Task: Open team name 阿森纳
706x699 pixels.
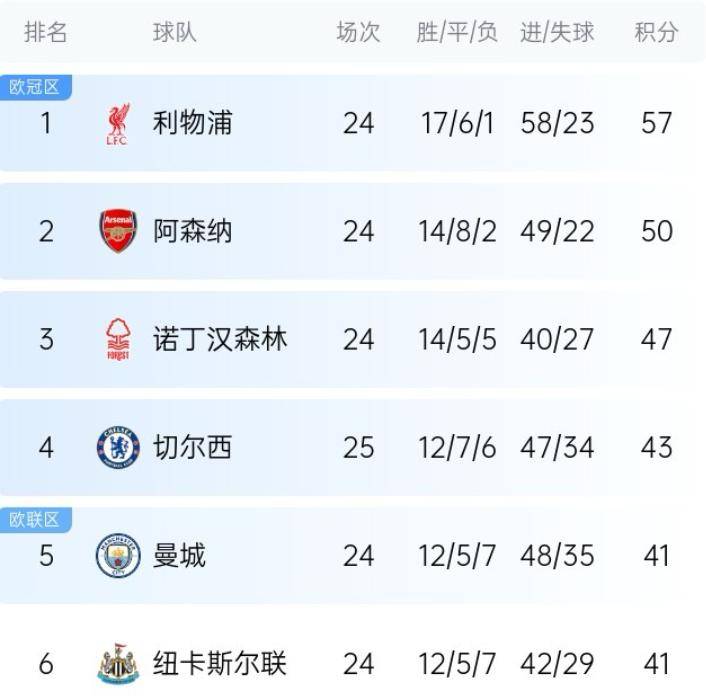Action: pyautogui.click(x=192, y=231)
